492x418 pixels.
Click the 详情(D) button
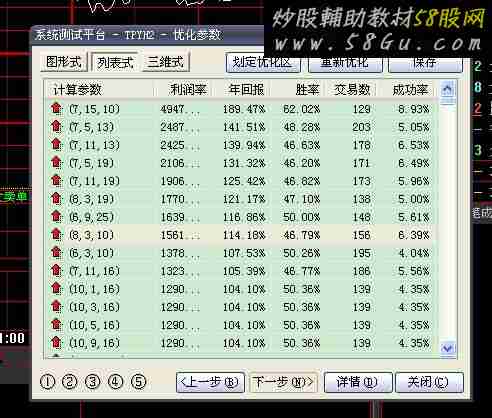point(358,382)
